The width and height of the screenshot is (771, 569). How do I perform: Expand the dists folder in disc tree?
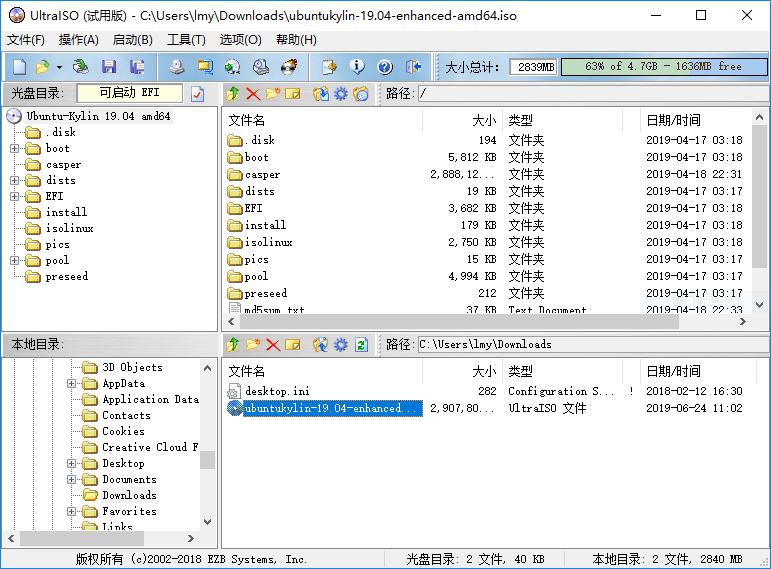click(x=15, y=180)
